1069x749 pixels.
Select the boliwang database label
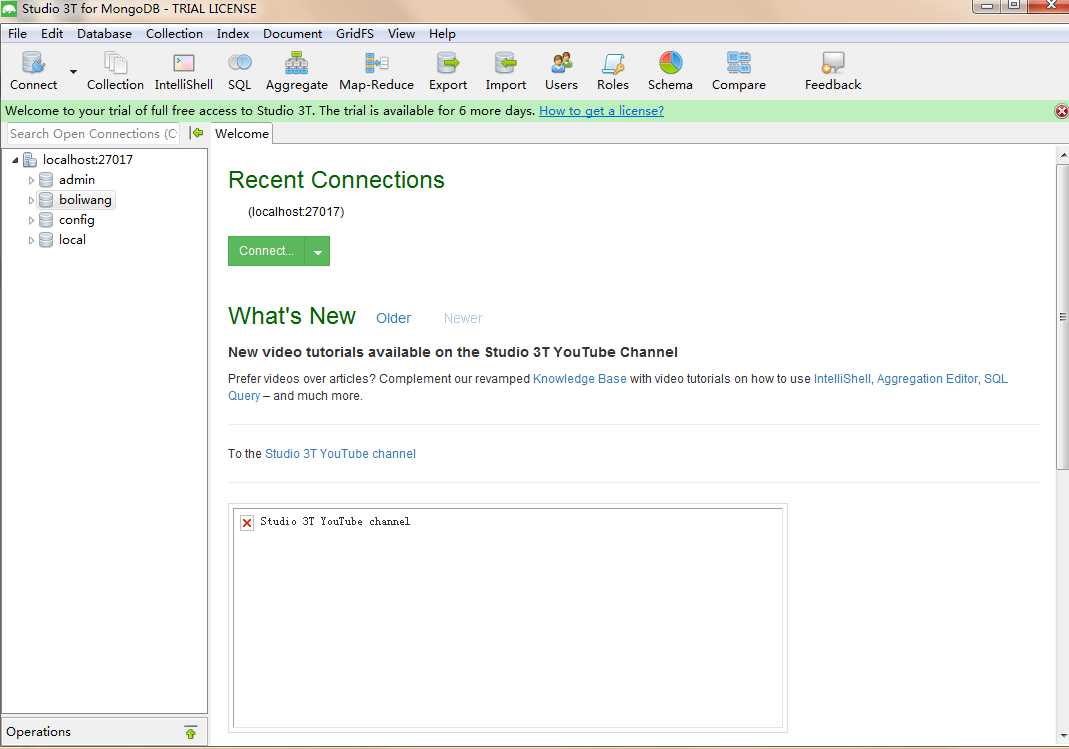[85, 200]
